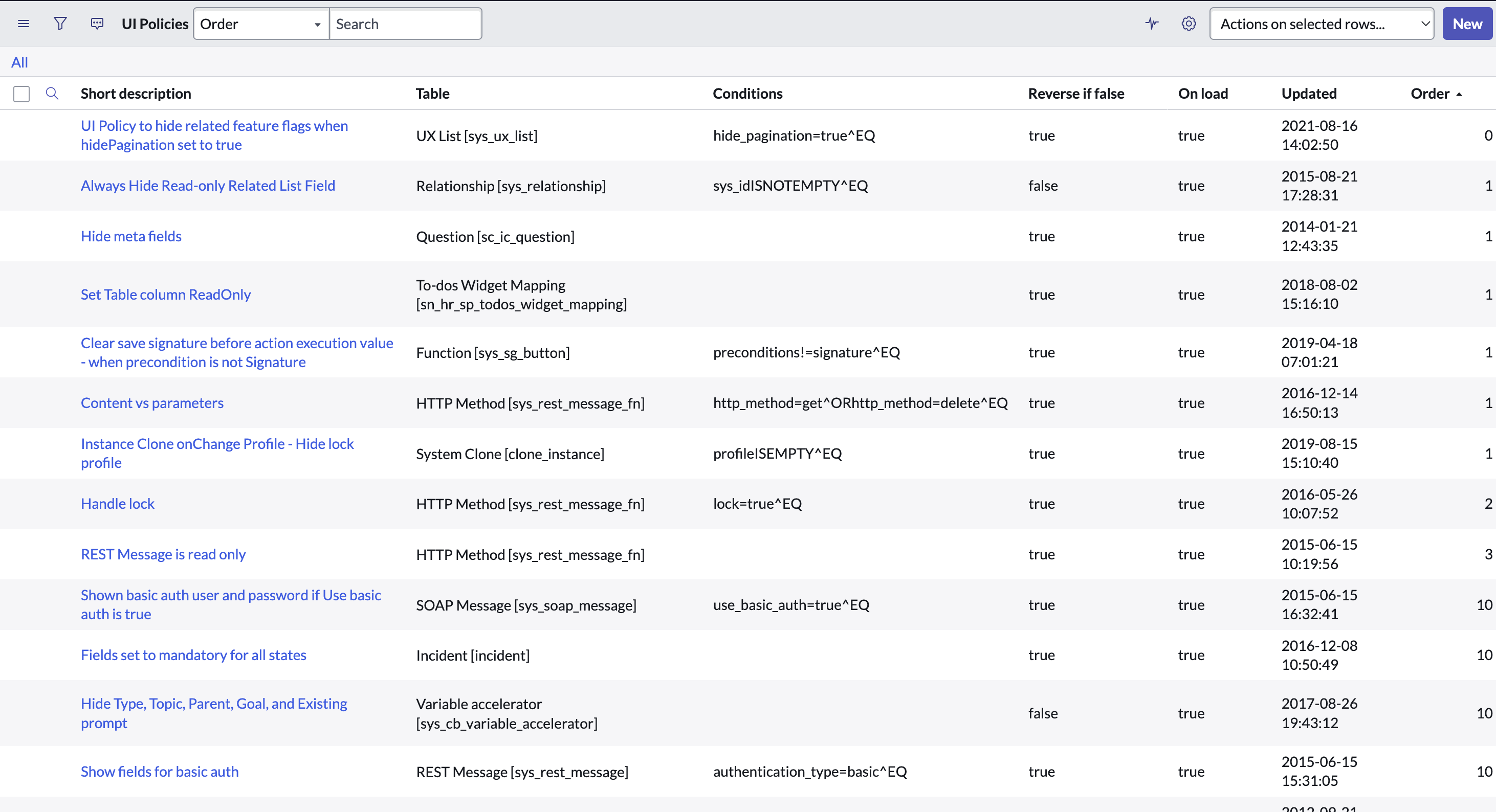Viewport: 1496px width, 812px height.
Task: Click the All tab filter link
Action: (20, 62)
